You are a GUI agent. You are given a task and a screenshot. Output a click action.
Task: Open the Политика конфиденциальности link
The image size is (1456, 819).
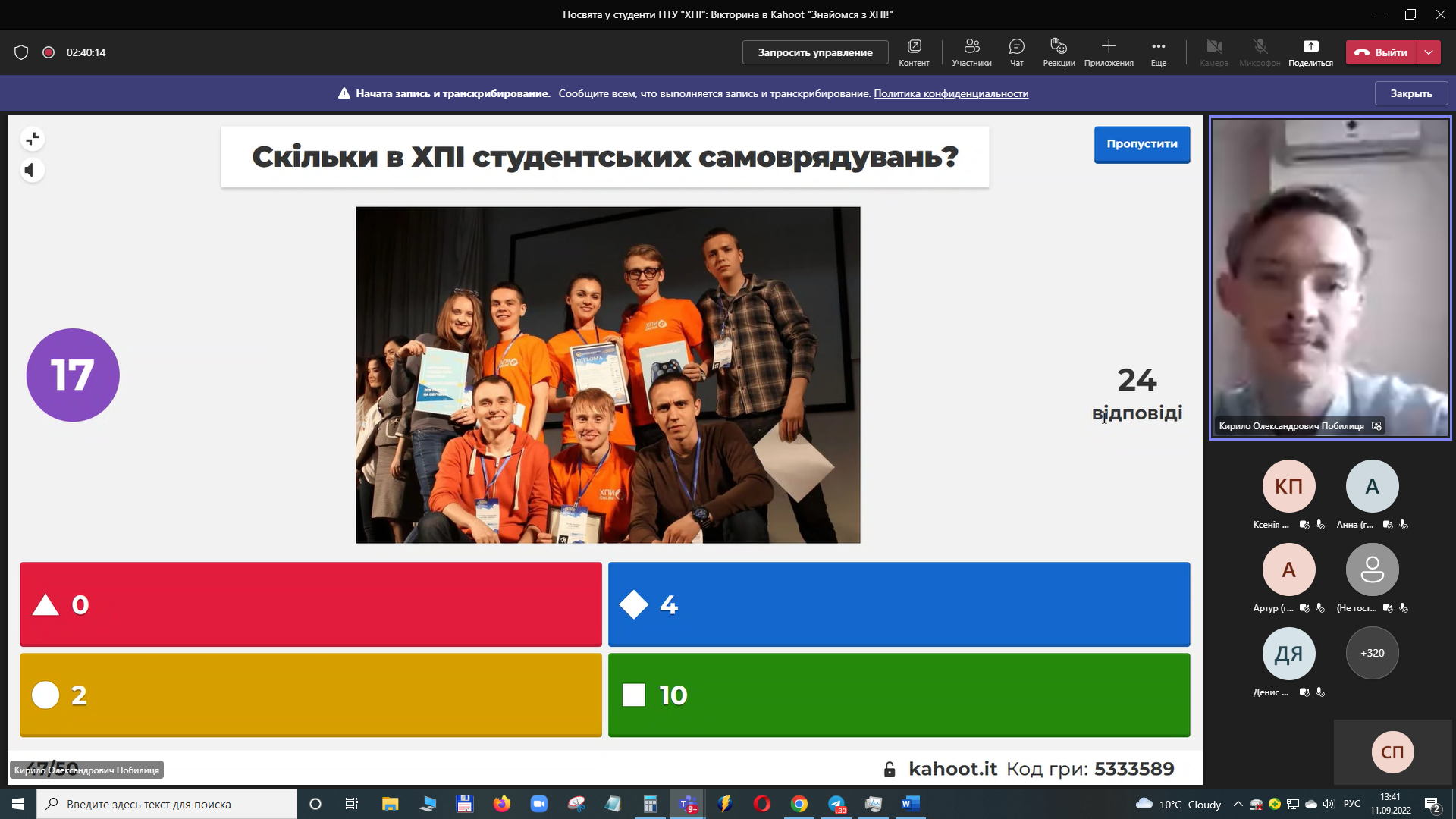pyautogui.click(x=951, y=93)
